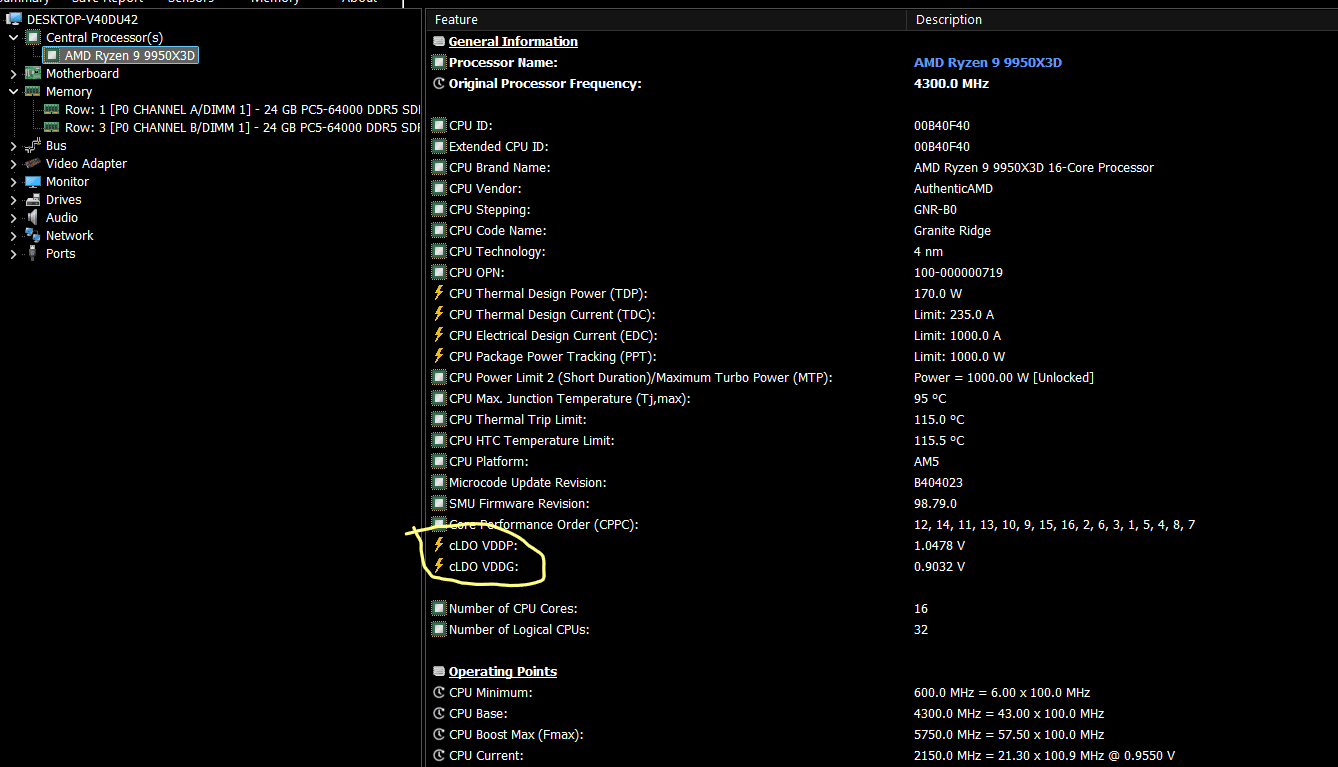Click the RAM stick icon for Row: 3
Image resolution: width=1338 pixels, height=767 pixels.
(52, 127)
